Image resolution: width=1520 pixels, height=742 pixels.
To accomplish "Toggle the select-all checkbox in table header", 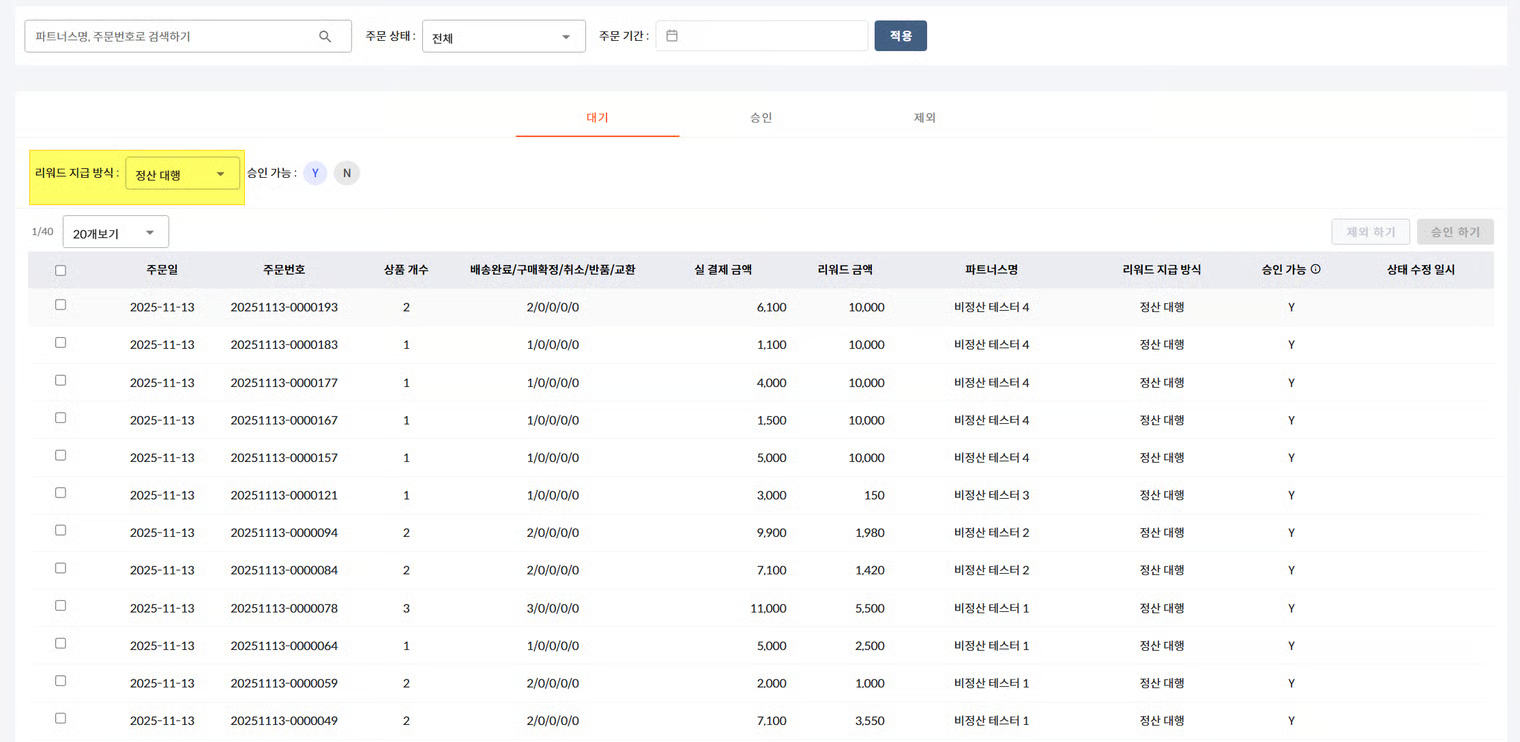I will point(60,270).
